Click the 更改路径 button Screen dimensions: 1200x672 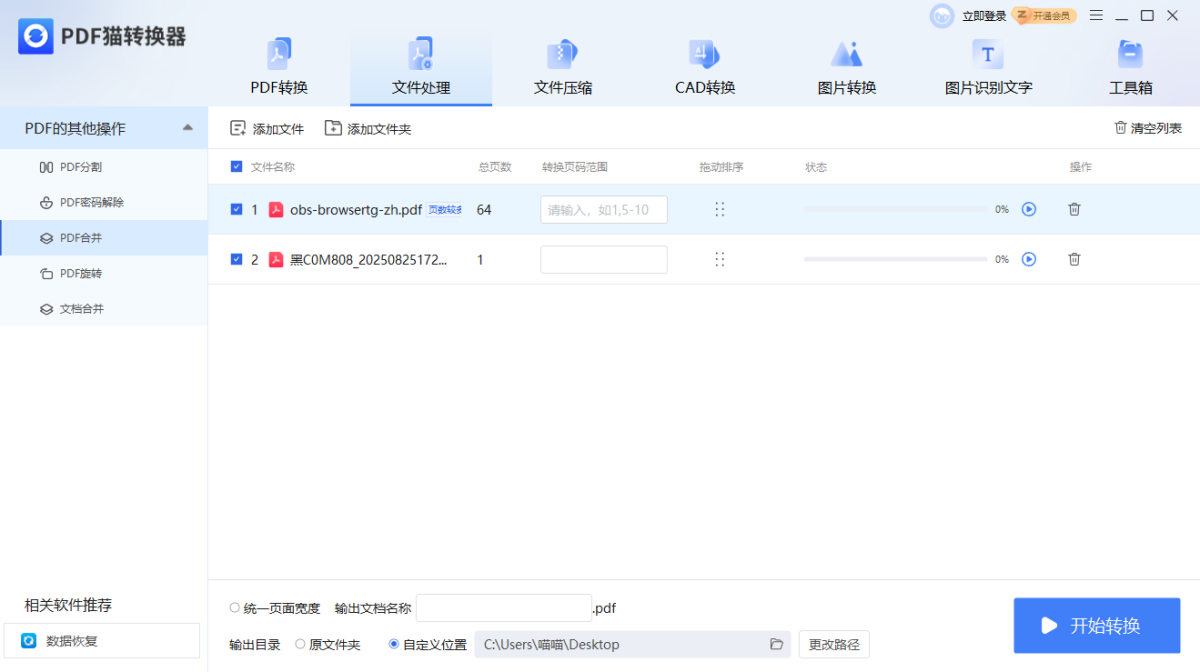(x=833, y=644)
